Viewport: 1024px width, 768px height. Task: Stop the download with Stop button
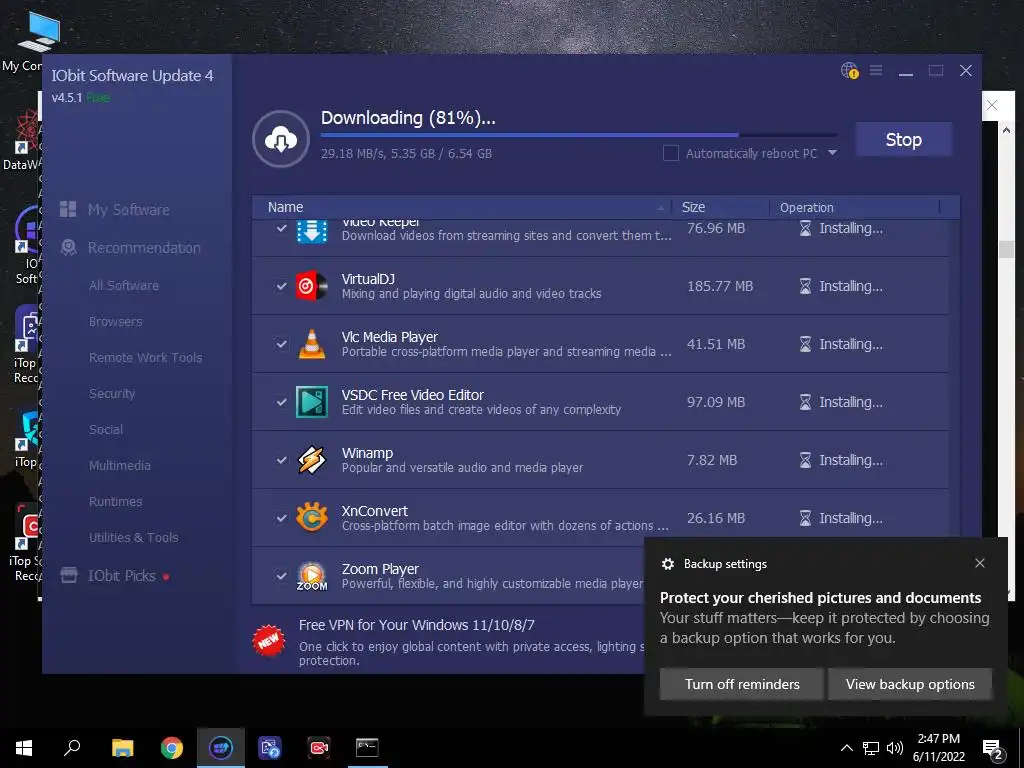[x=903, y=139]
